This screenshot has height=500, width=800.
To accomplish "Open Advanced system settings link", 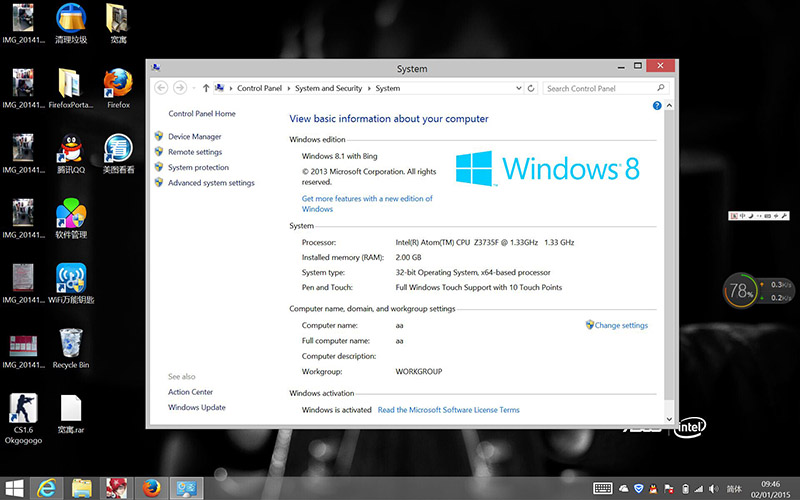I will click(x=211, y=183).
